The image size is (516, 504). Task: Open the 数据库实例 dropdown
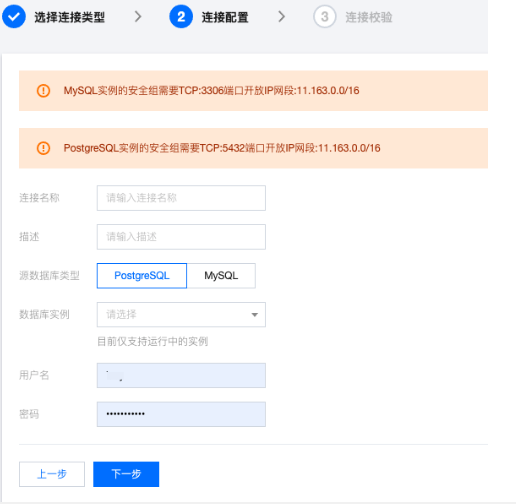pyautogui.click(x=181, y=315)
